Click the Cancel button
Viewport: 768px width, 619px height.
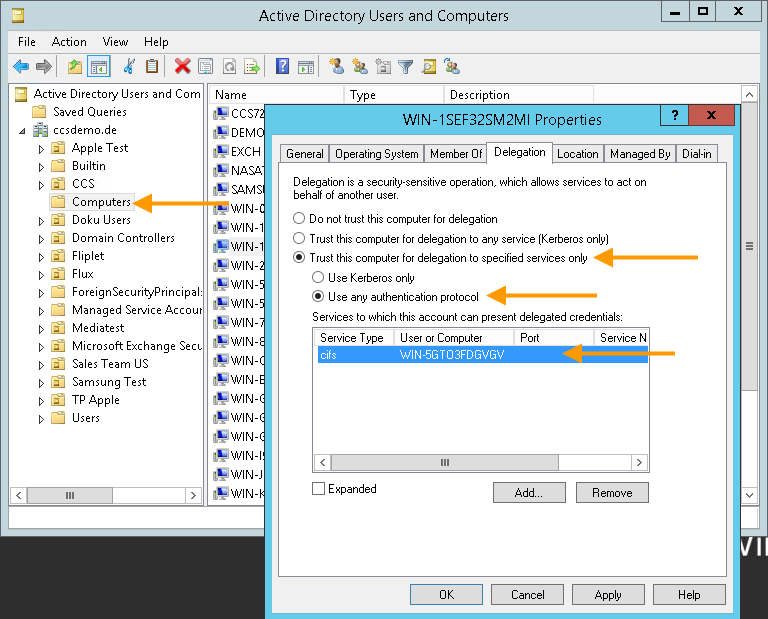coord(528,595)
